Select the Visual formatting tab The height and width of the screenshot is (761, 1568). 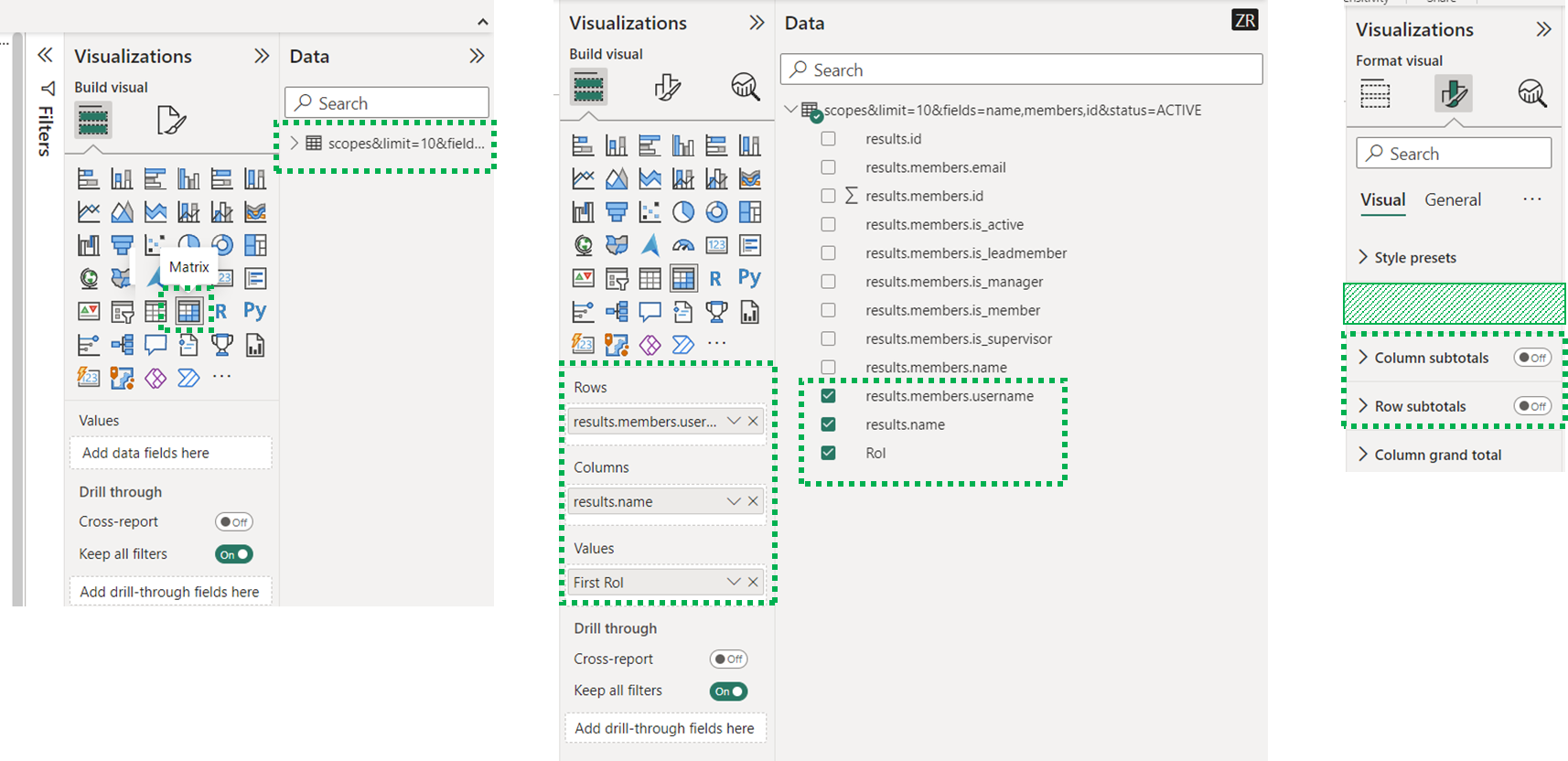pyautogui.click(x=1382, y=199)
